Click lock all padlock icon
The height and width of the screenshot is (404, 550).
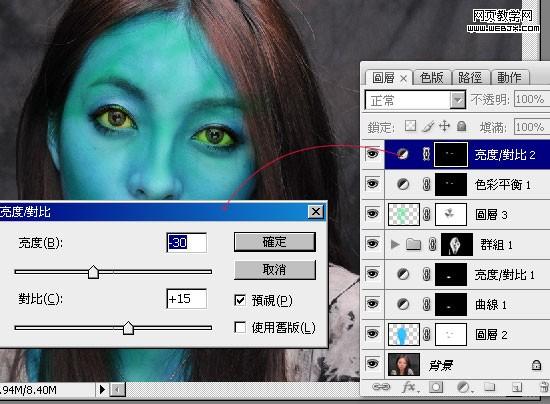coord(462,126)
